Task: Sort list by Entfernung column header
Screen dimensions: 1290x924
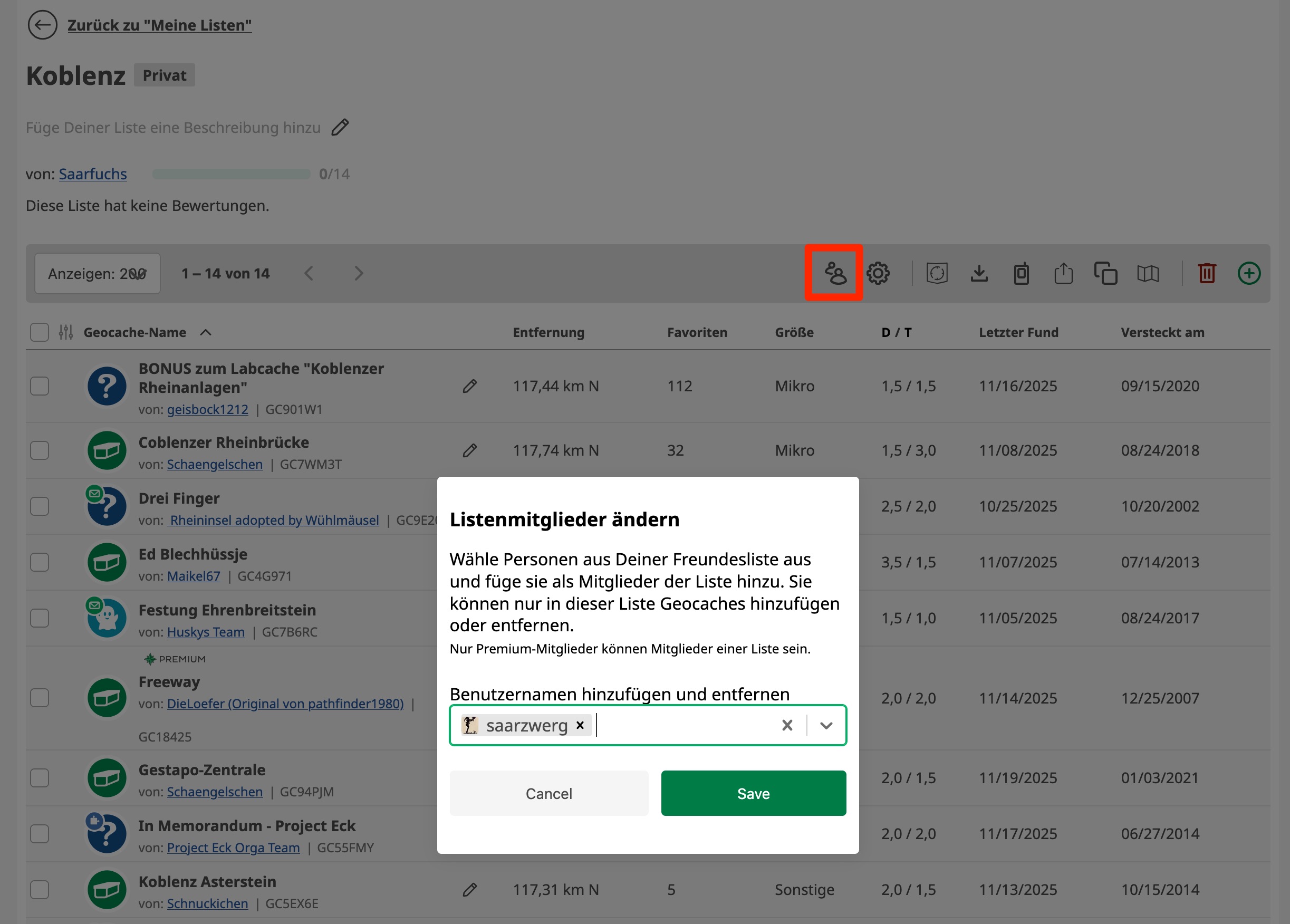Action: click(x=548, y=333)
